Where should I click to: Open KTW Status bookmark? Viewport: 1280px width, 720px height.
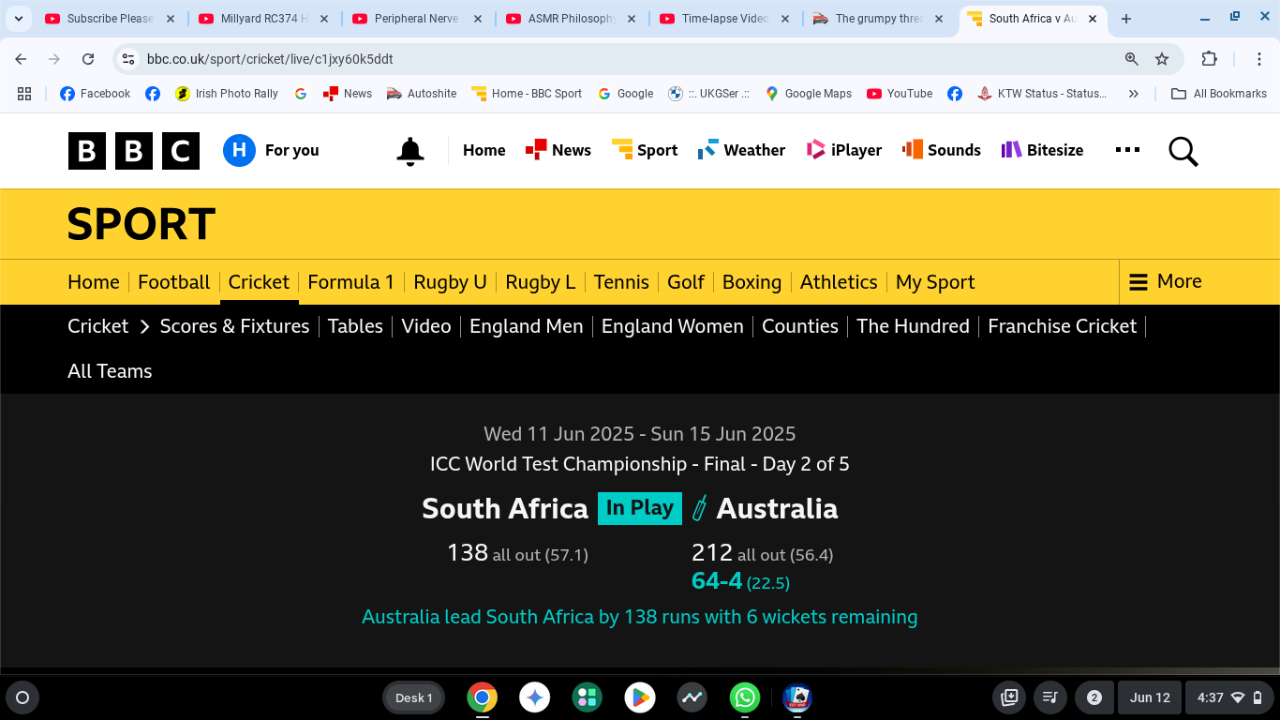pyautogui.click(x=1042, y=93)
